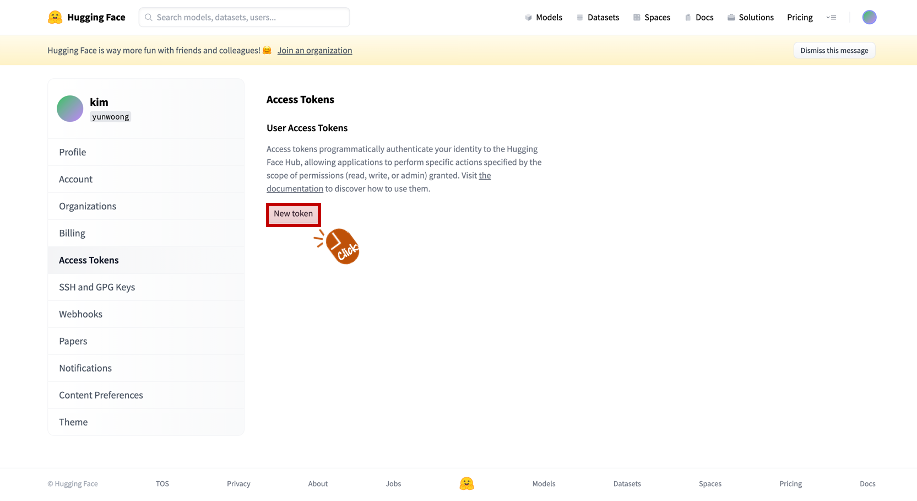The image size is (917, 501).
Task: Open the documentation link in description
Action: [295, 189]
